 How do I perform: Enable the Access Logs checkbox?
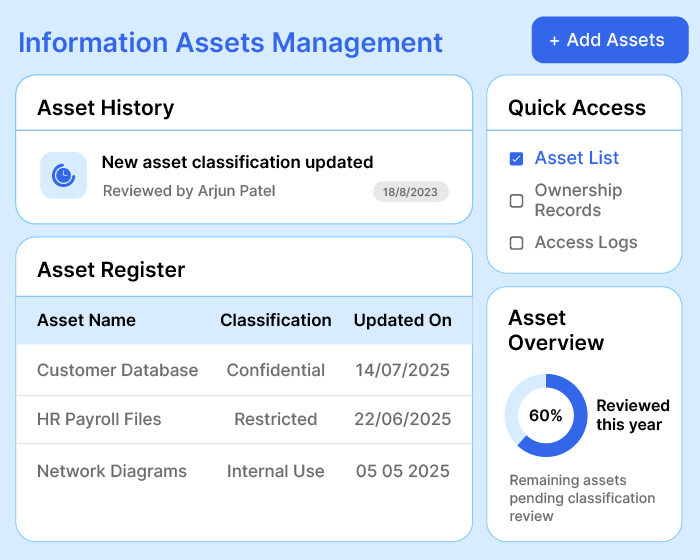517,243
